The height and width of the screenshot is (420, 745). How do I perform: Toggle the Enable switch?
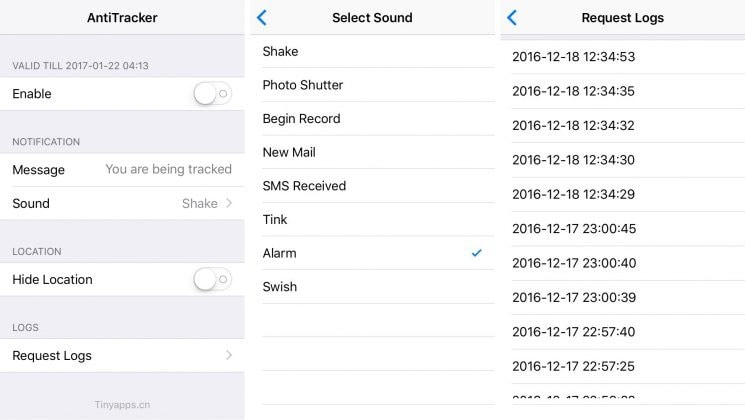tap(212, 94)
